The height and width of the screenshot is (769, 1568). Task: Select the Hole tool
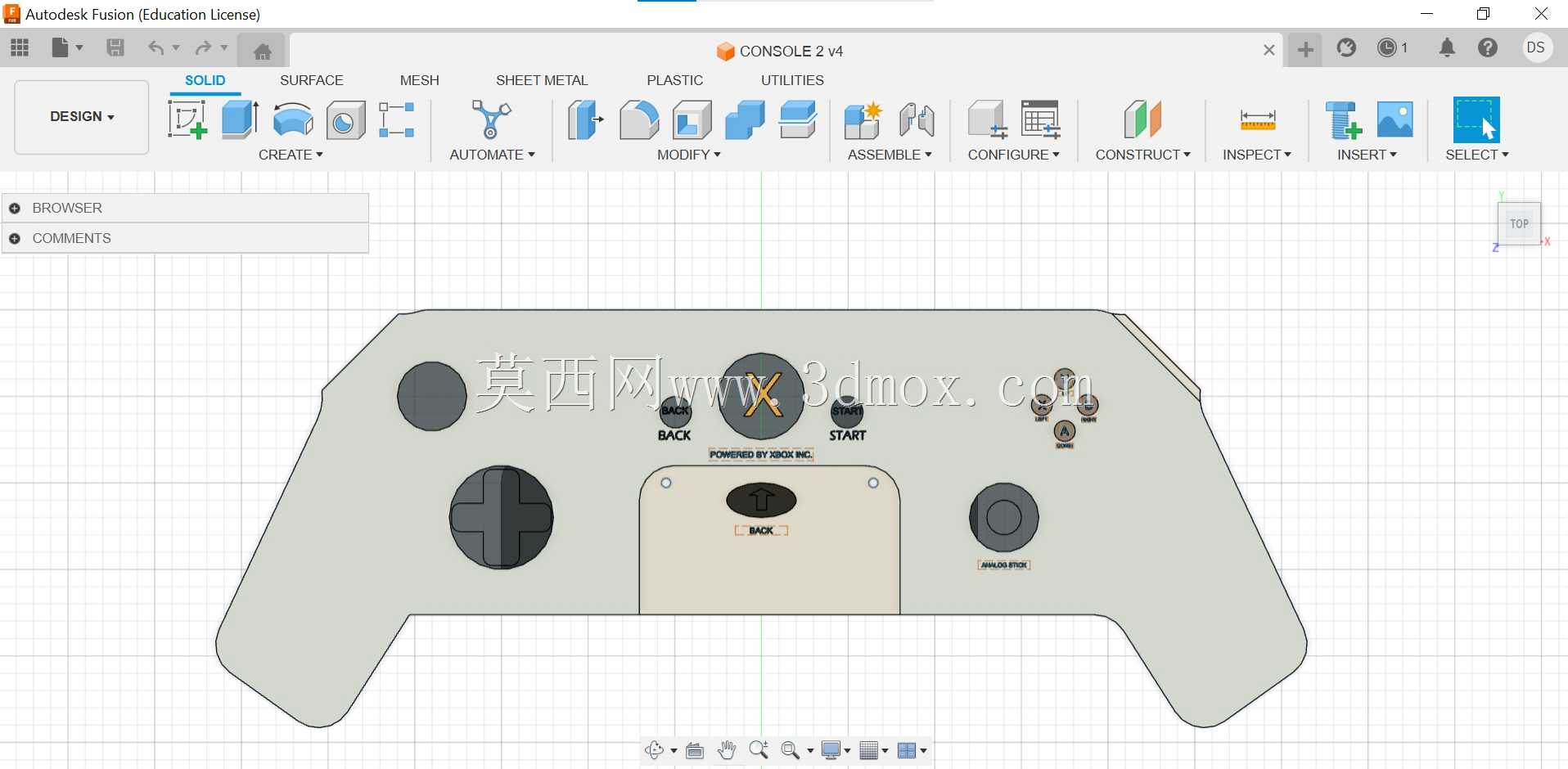(345, 121)
